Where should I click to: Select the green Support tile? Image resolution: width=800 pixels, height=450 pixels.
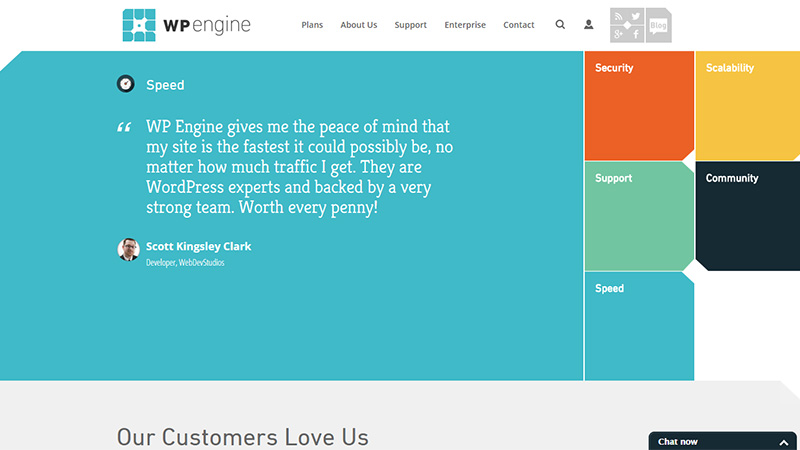click(639, 216)
